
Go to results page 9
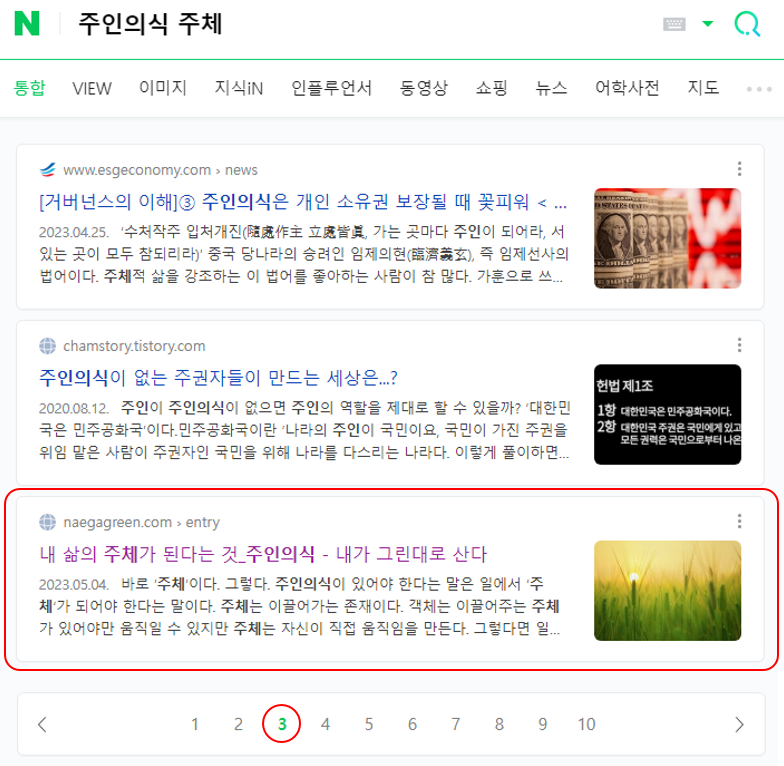tap(542, 724)
